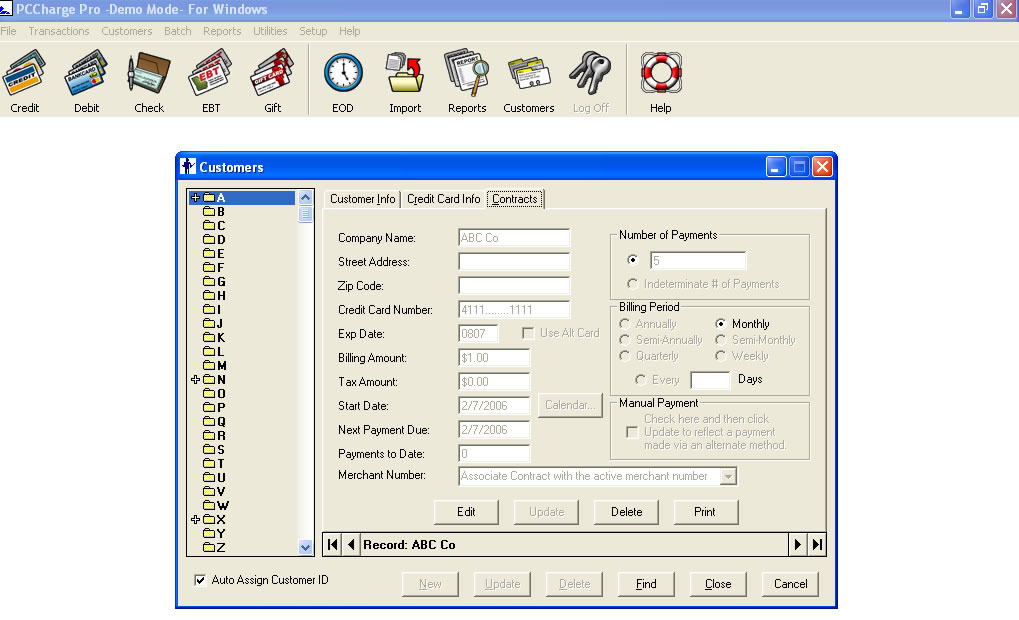Click the contract Delete button
Viewport: 1019px width, 620px height.
point(626,512)
